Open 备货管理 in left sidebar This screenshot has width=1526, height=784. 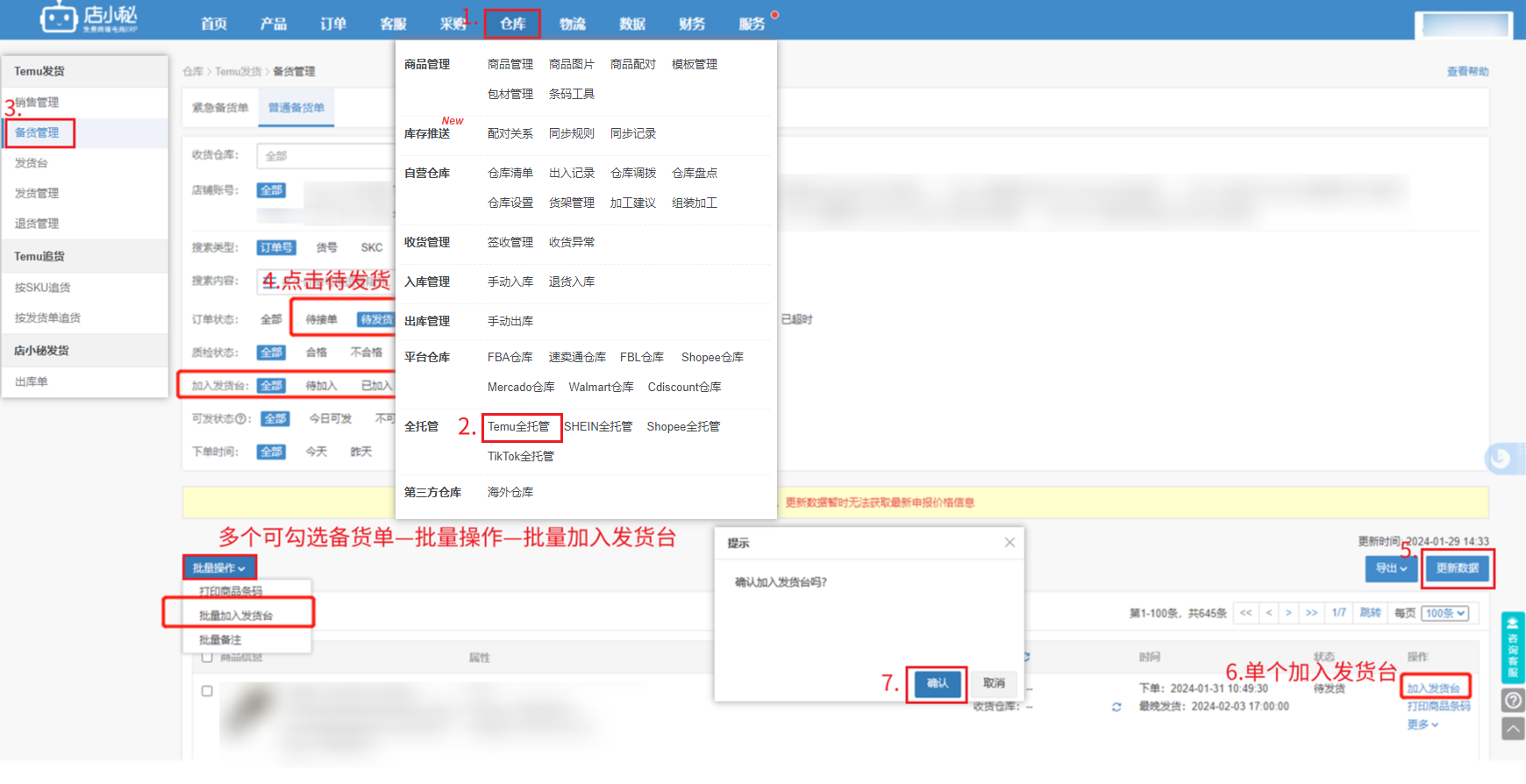(x=38, y=132)
